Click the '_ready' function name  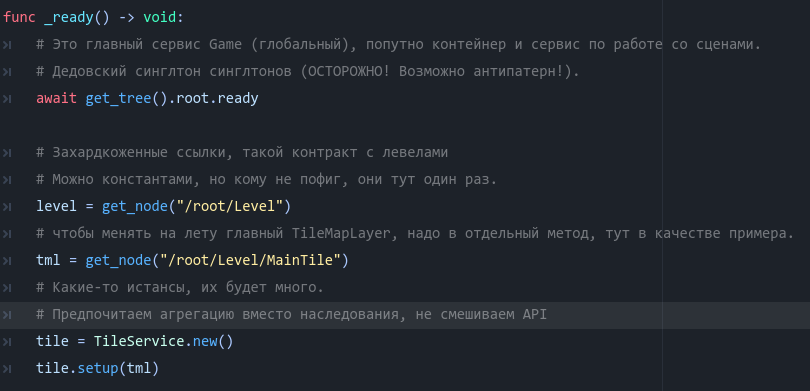pos(69,18)
